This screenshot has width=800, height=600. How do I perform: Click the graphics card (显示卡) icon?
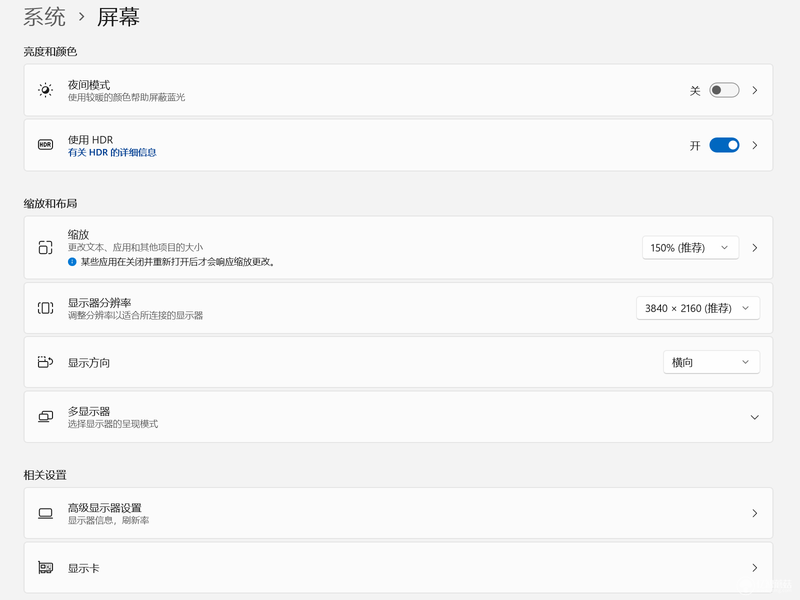point(45,568)
